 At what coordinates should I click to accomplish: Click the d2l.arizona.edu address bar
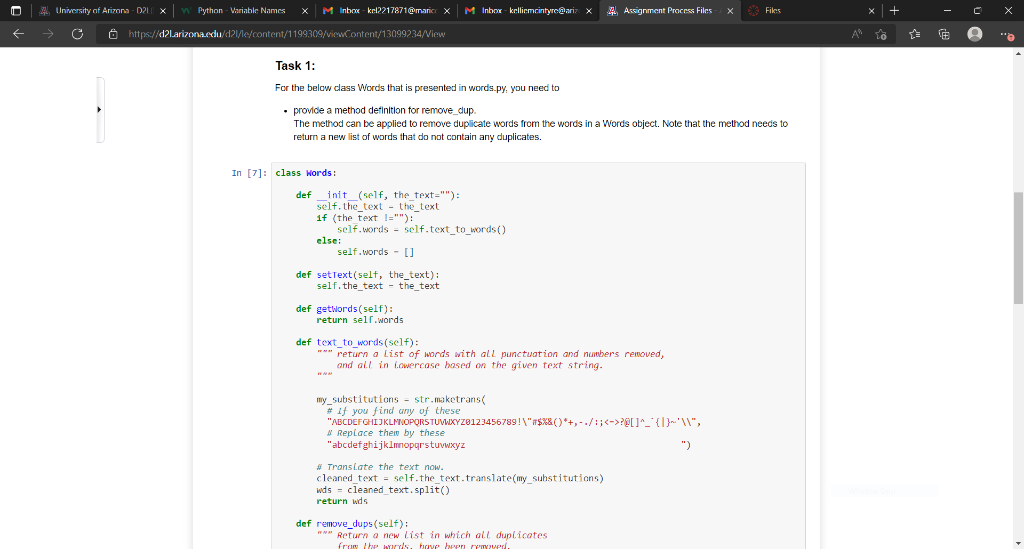pyautogui.click(x=287, y=34)
